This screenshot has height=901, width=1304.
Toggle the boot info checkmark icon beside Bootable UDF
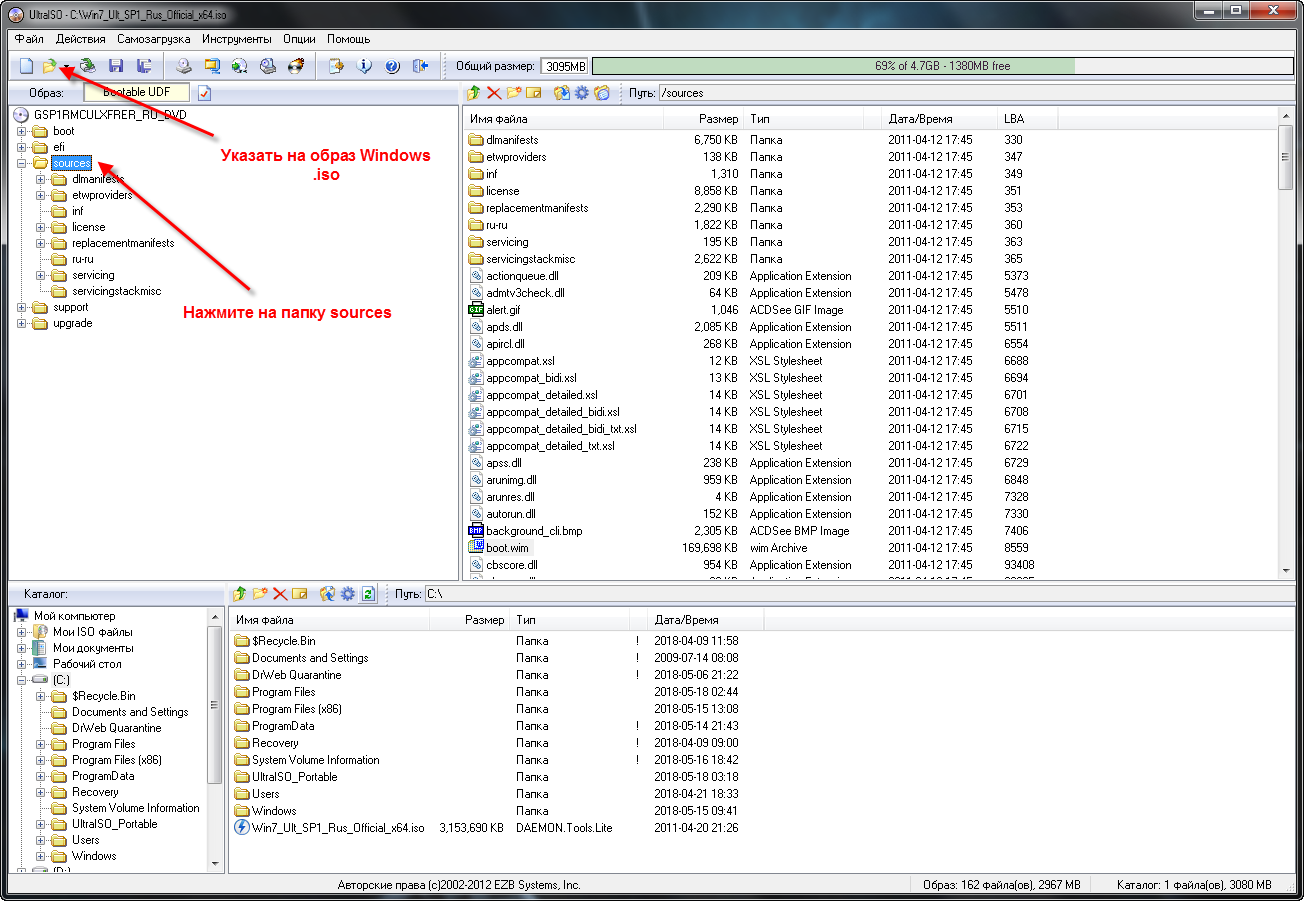coord(205,93)
